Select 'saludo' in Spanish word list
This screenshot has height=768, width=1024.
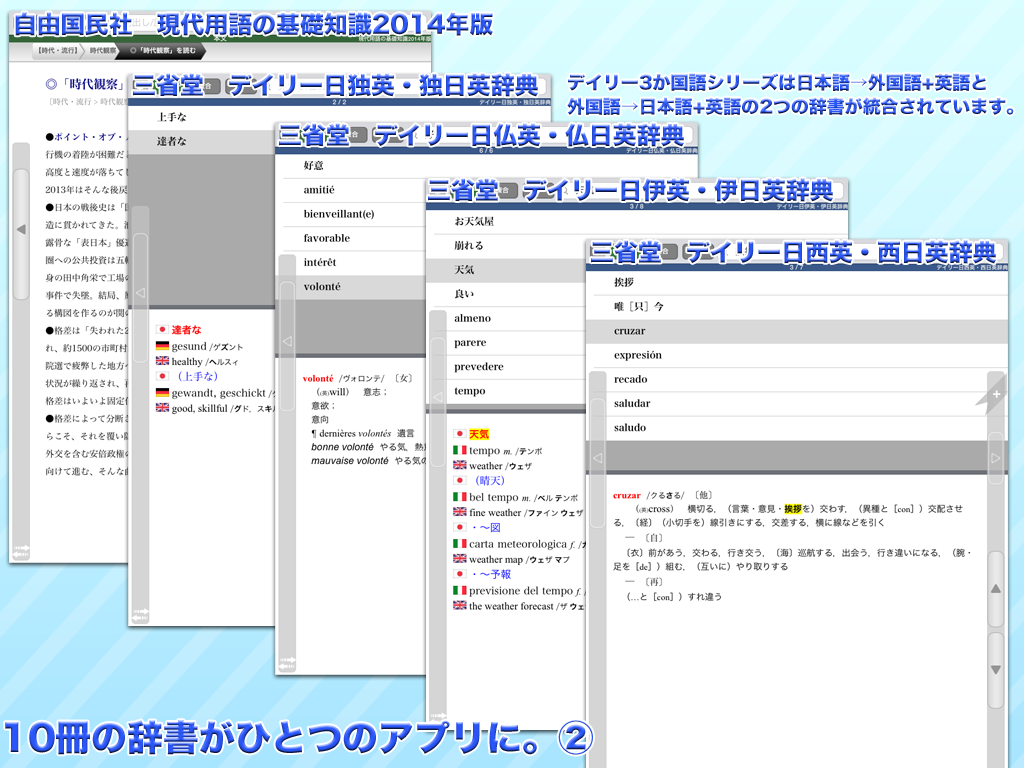point(797,428)
